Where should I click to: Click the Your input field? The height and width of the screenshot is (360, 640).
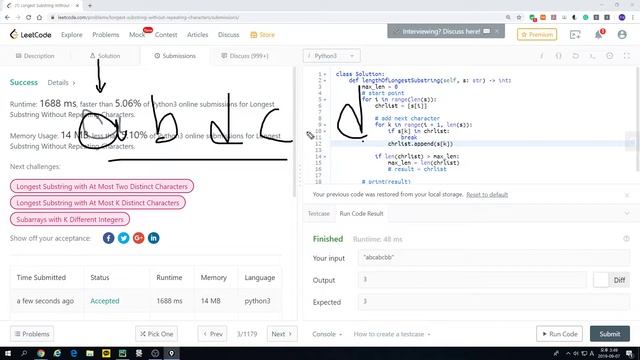point(494,258)
